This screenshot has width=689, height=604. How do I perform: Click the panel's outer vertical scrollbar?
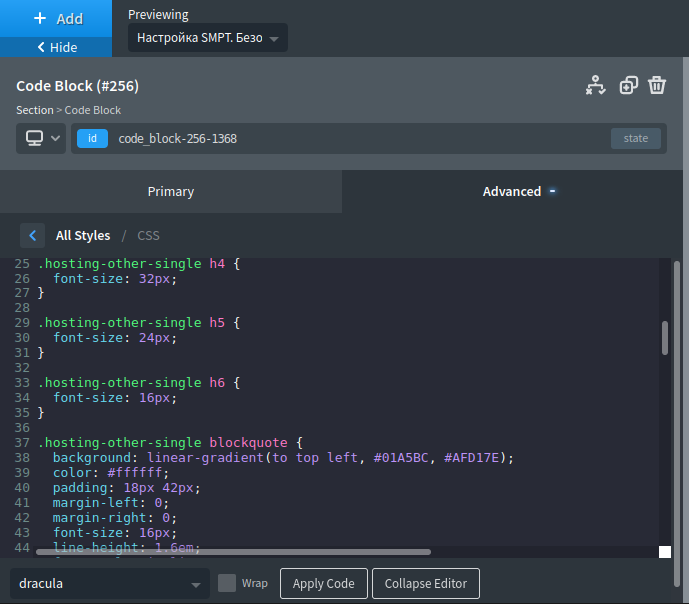[x=677, y=423]
